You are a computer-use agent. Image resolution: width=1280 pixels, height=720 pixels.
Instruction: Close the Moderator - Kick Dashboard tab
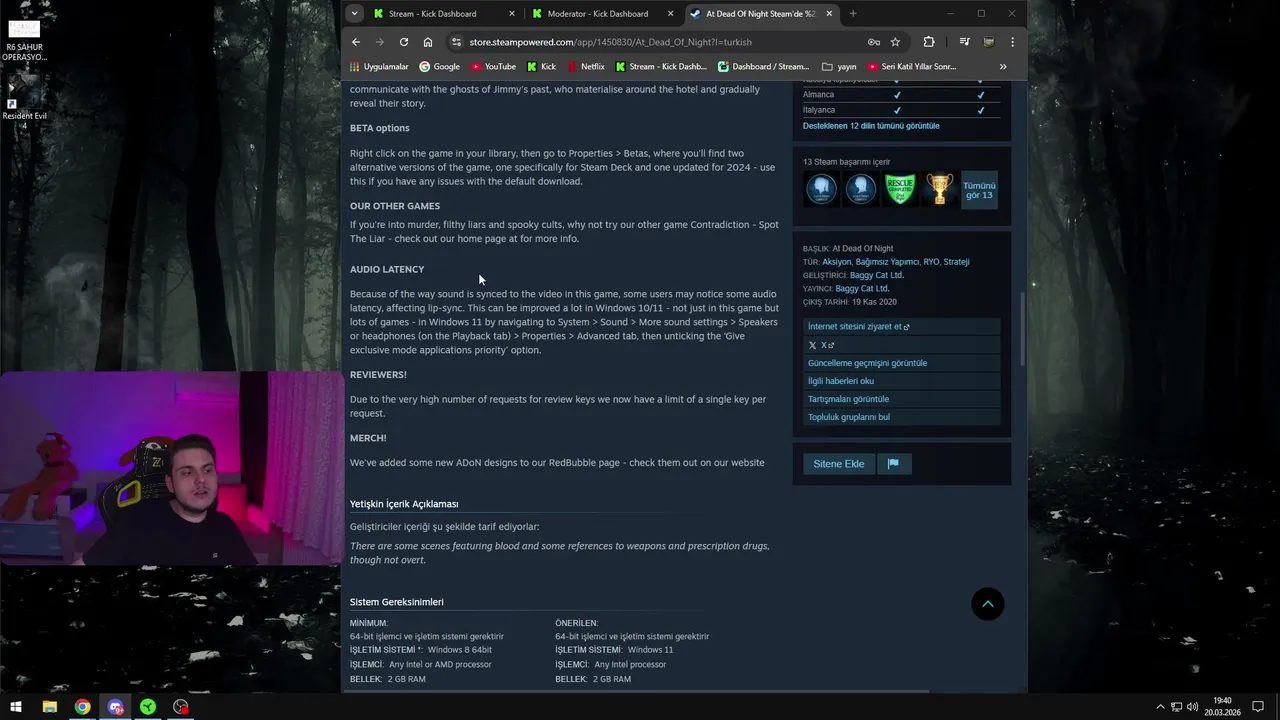point(671,14)
